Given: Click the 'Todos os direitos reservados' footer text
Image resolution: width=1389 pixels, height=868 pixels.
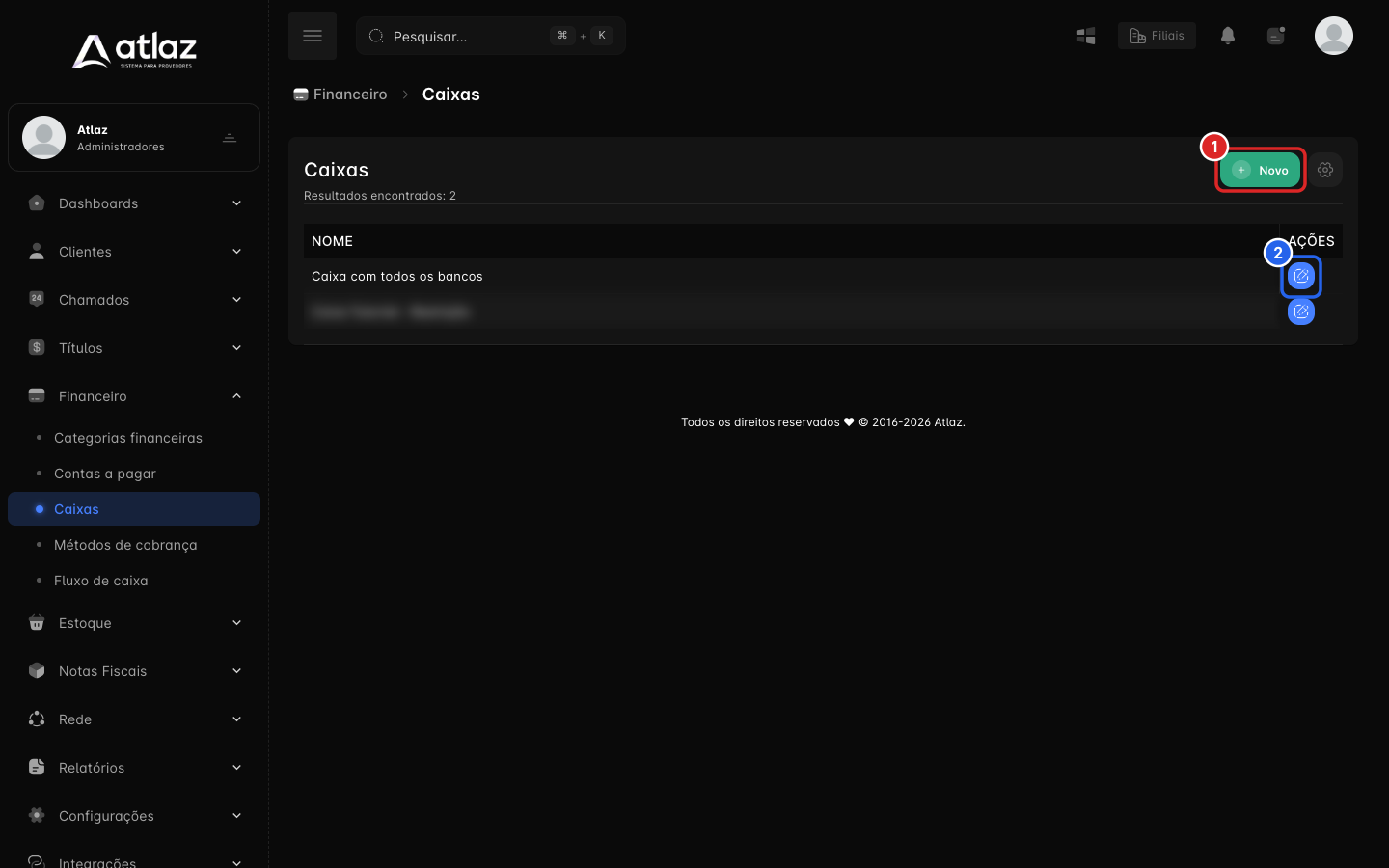Looking at the screenshot, I should click(x=823, y=422).
